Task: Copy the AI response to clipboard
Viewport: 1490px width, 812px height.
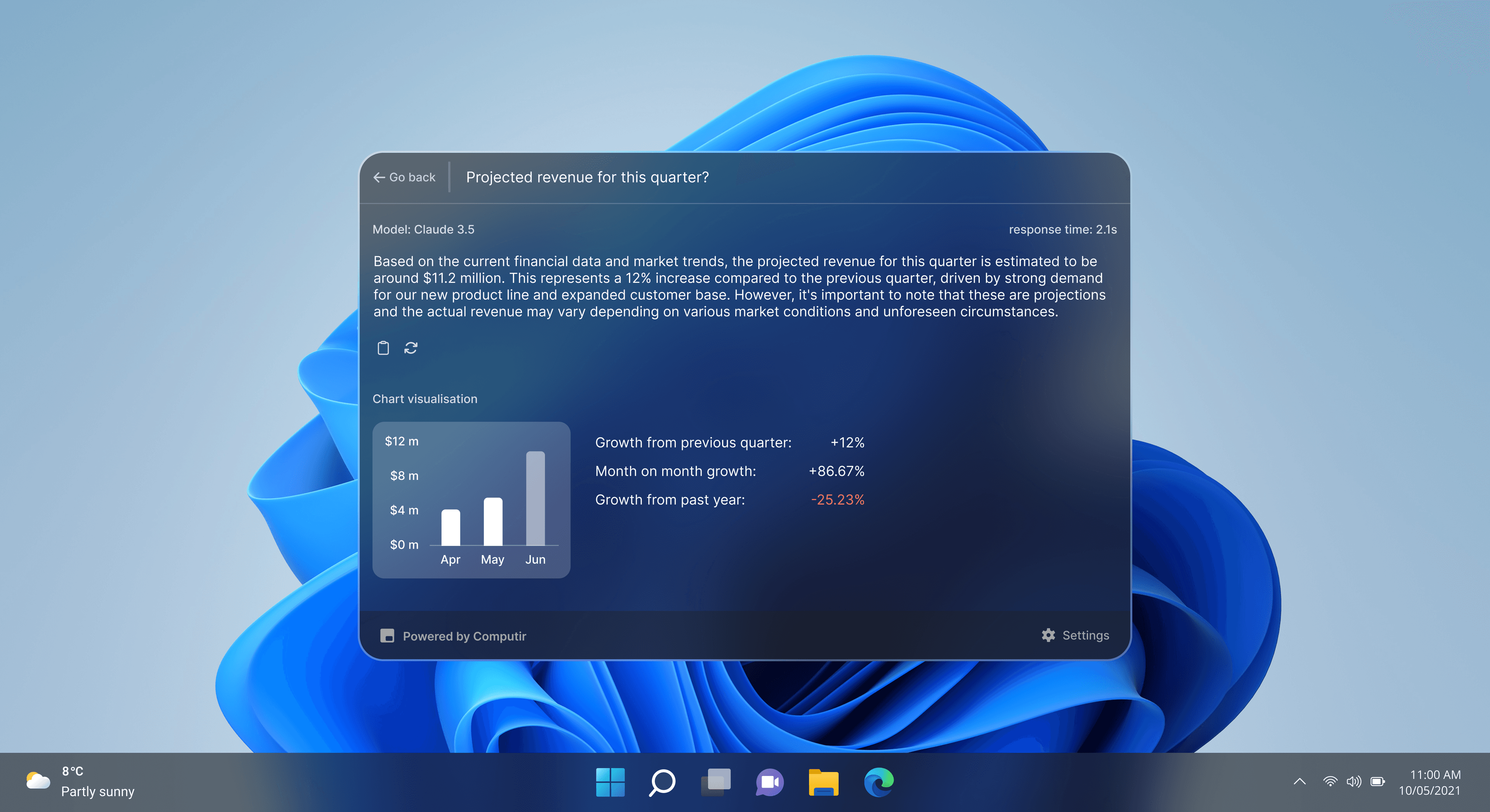Action: (x=383, y=348)
